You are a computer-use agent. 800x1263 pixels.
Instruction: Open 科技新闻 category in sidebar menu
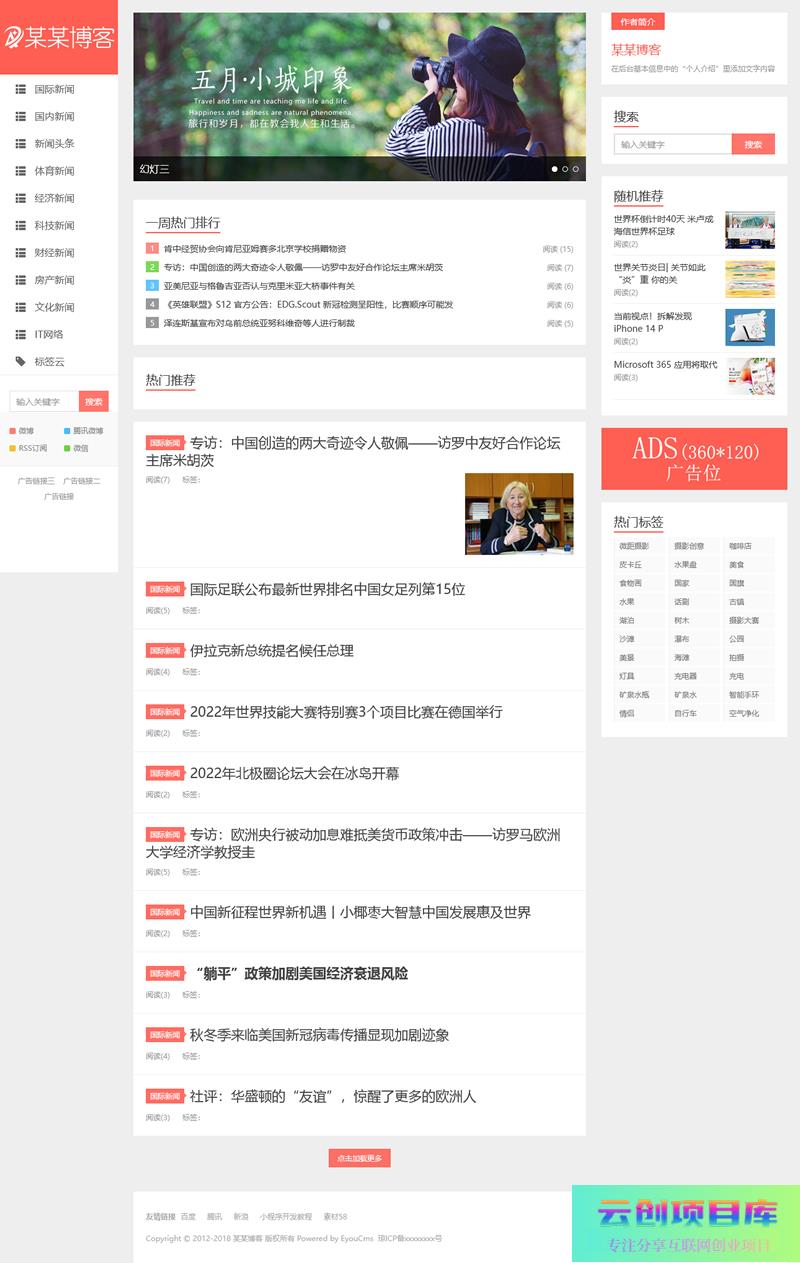tap(54, 225)
